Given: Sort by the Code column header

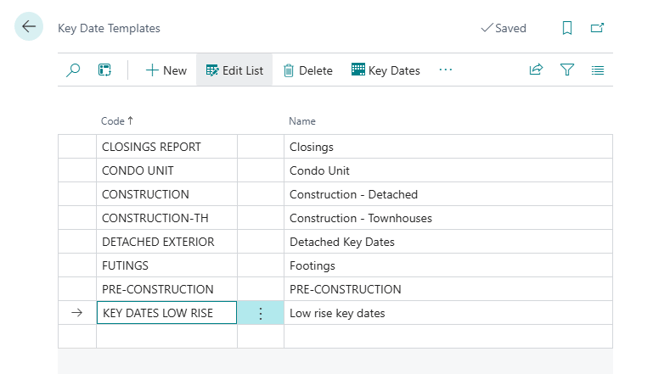Looking at the screenshot, I should pos(117,121).
